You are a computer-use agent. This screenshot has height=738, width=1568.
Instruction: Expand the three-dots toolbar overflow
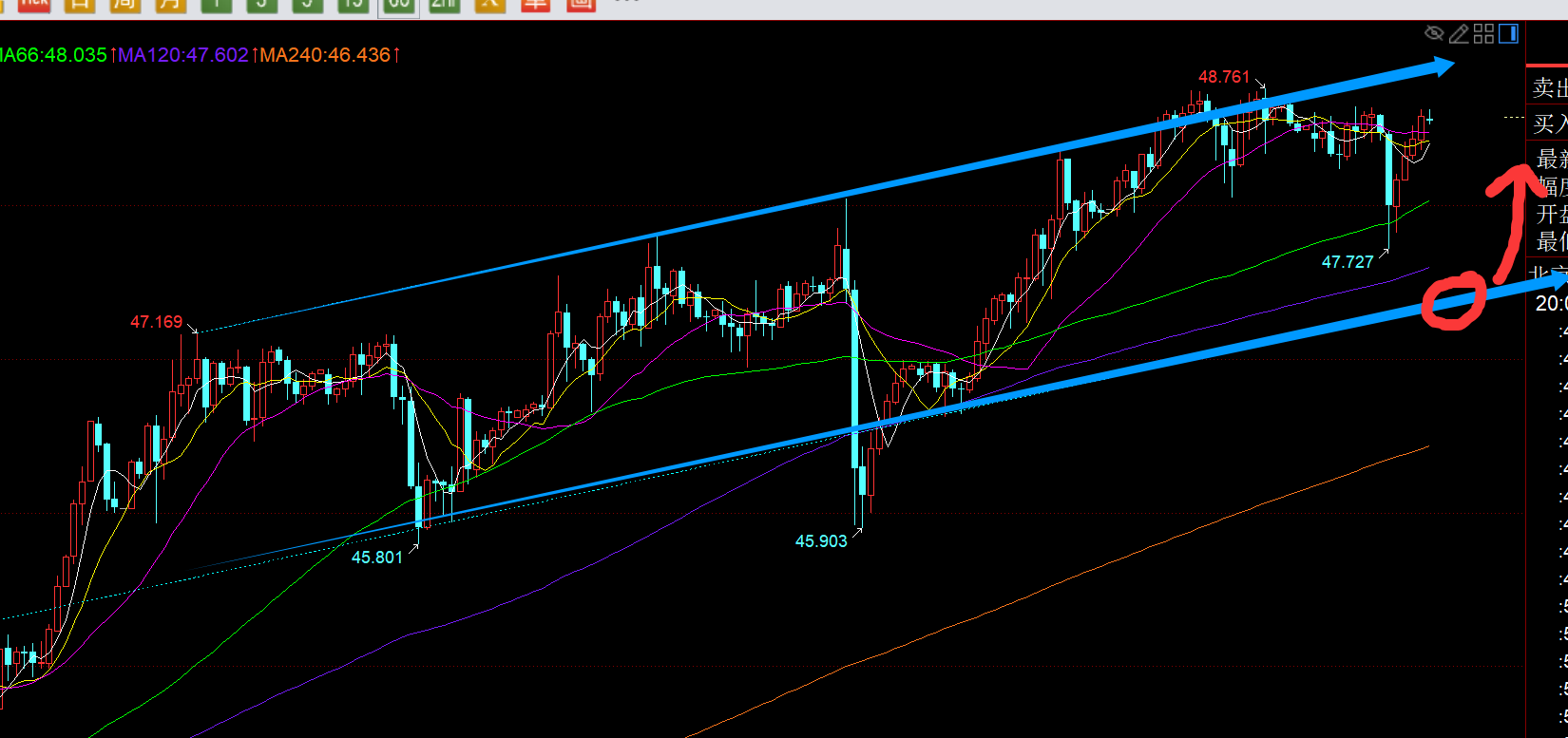(627, 3)
